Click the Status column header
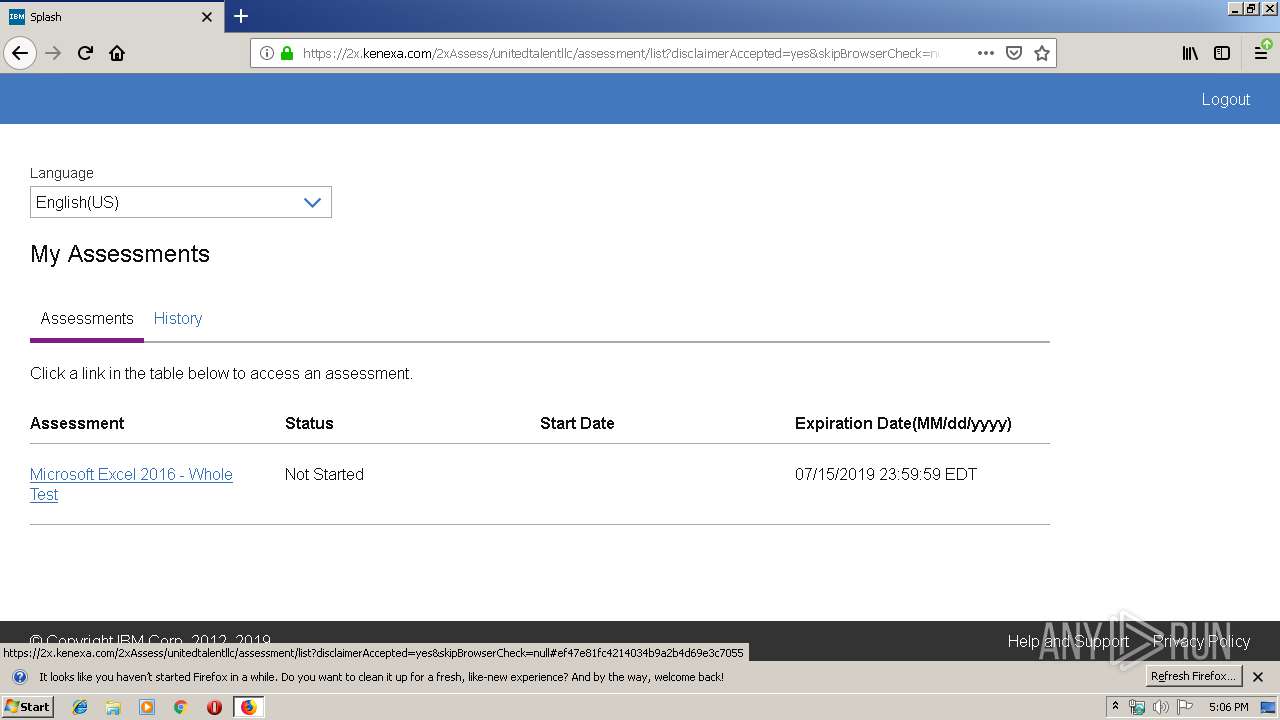This screenshot has height=720, width=1280. click(x=309, y=423)
